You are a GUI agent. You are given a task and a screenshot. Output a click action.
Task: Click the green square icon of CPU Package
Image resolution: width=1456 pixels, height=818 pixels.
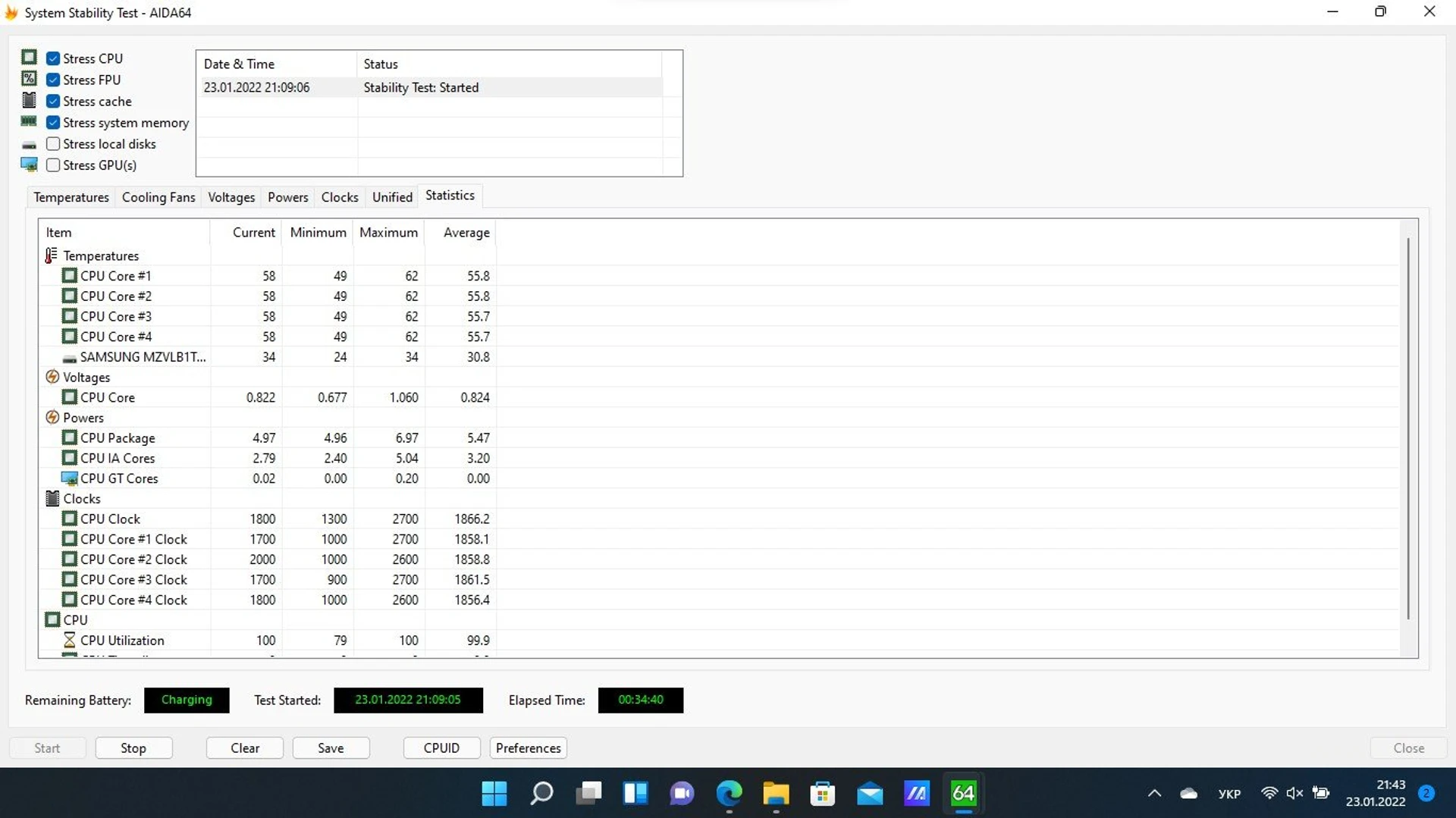[x=69, y=437]
